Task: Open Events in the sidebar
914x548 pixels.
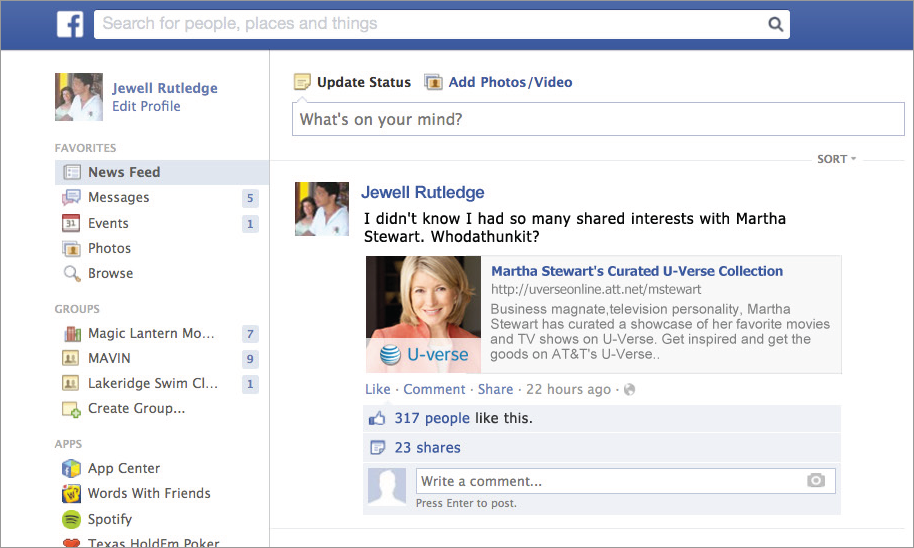Action: click(x=108, y=223)
